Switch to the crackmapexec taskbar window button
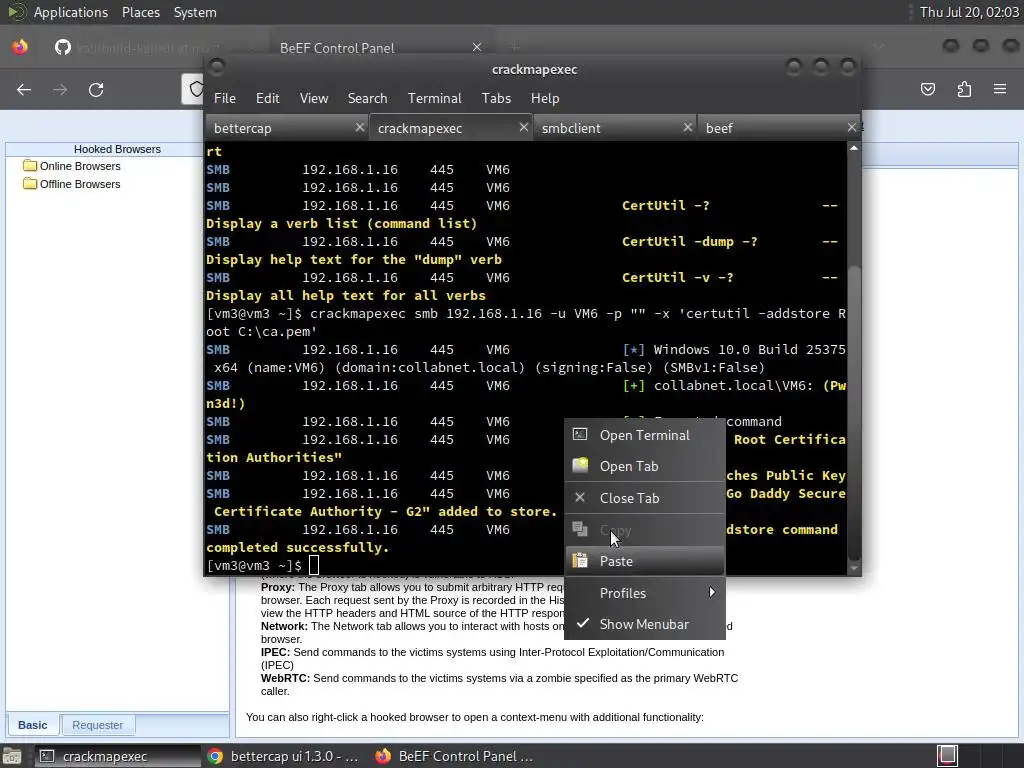This screenshot has height=768, width=1024. 117,756
